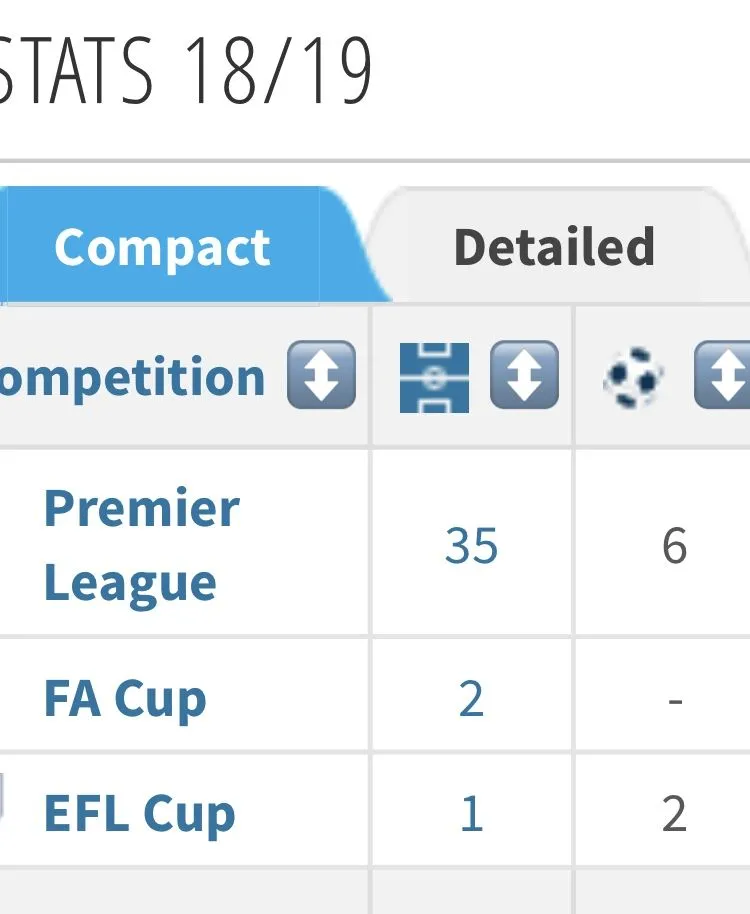Viewport: 750px width, 914px height.
Task: Sort appearances column with arrows icon
Action: pyautogui.click(x=524, y=377)
